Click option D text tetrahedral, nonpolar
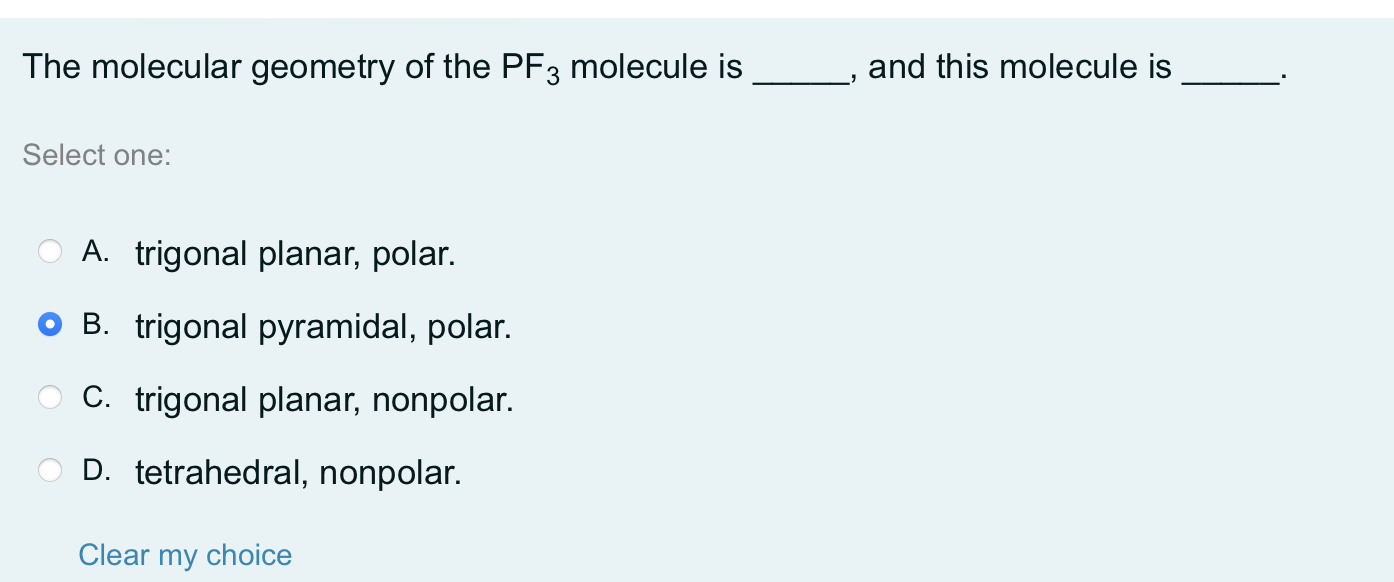The image size is (1394, 582). [x=297, y=471]
